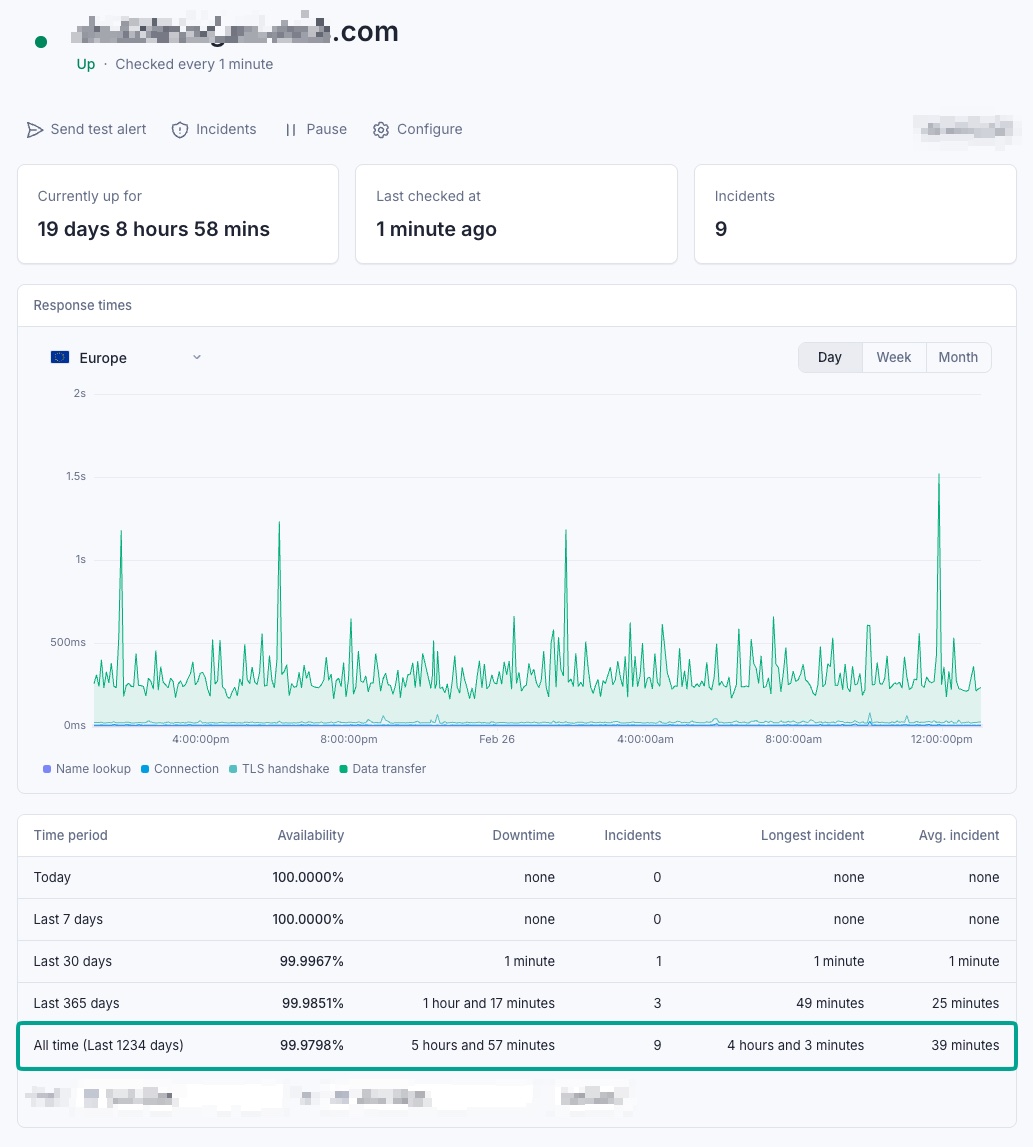This screenshot has height=1147, width=1033.
Task: Click the European Union flag icon
Action: coord(60,357)
